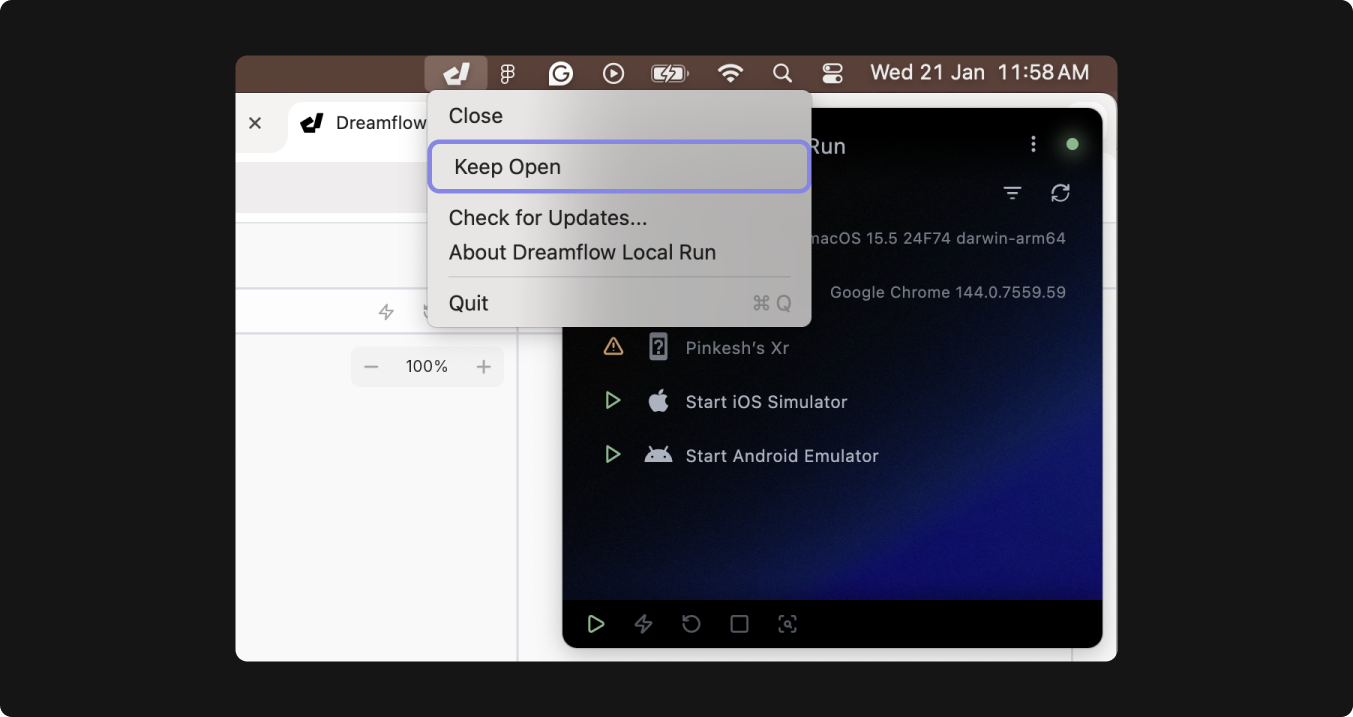This screenshot has height=717, width=1353.
Task: Start the Android Emulator
Action: (781, 456)
